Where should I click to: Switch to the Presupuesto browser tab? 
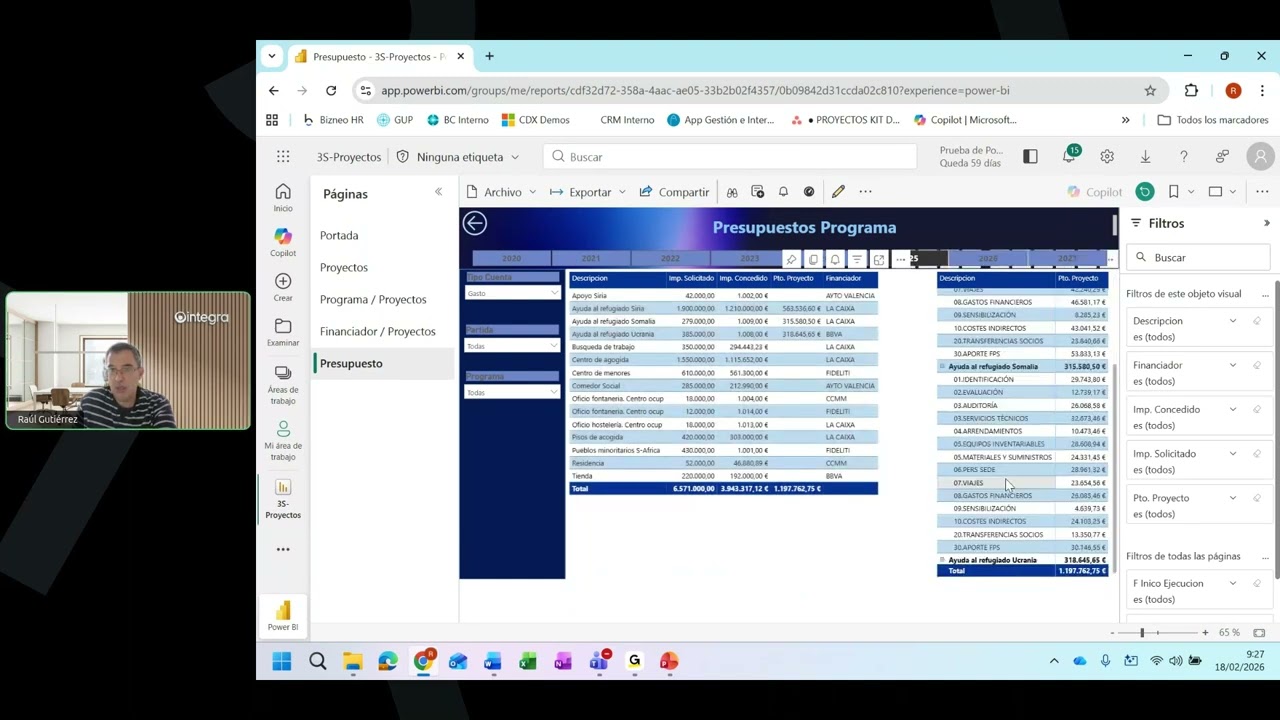(x=380, y=57)
